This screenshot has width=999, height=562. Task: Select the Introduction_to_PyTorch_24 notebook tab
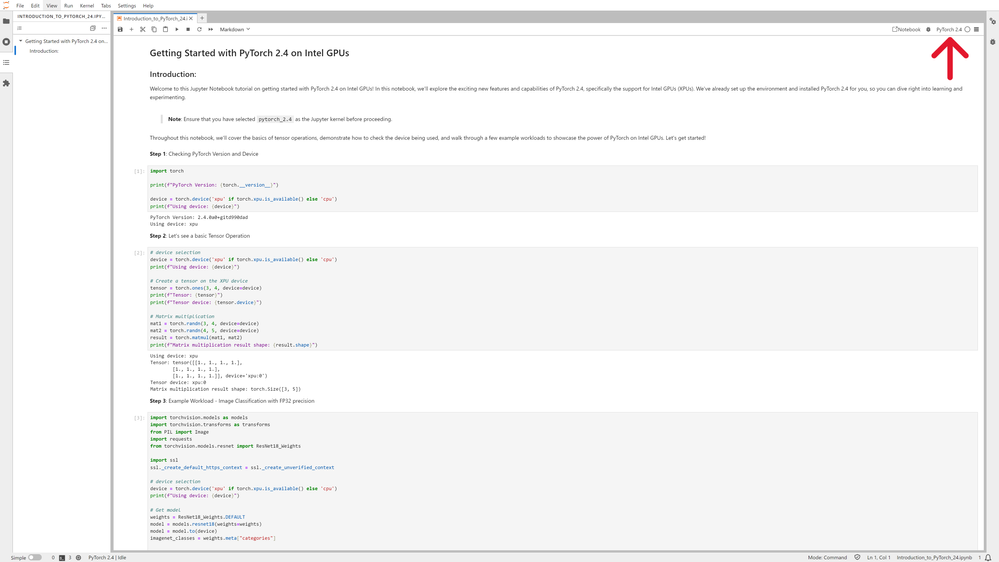coord(155,18)
